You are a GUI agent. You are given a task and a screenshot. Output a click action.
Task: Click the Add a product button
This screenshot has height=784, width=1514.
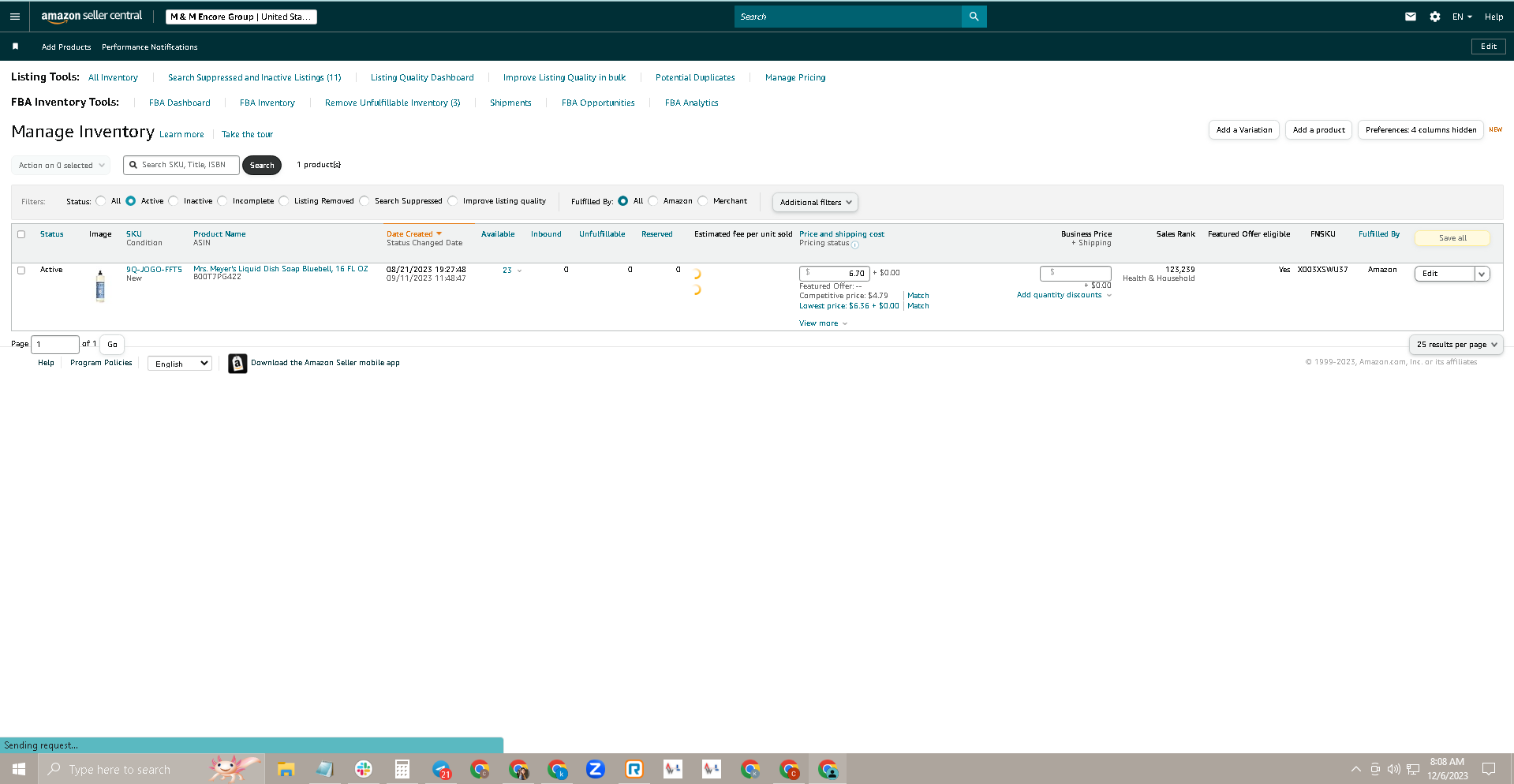(x=1318, y=130)
